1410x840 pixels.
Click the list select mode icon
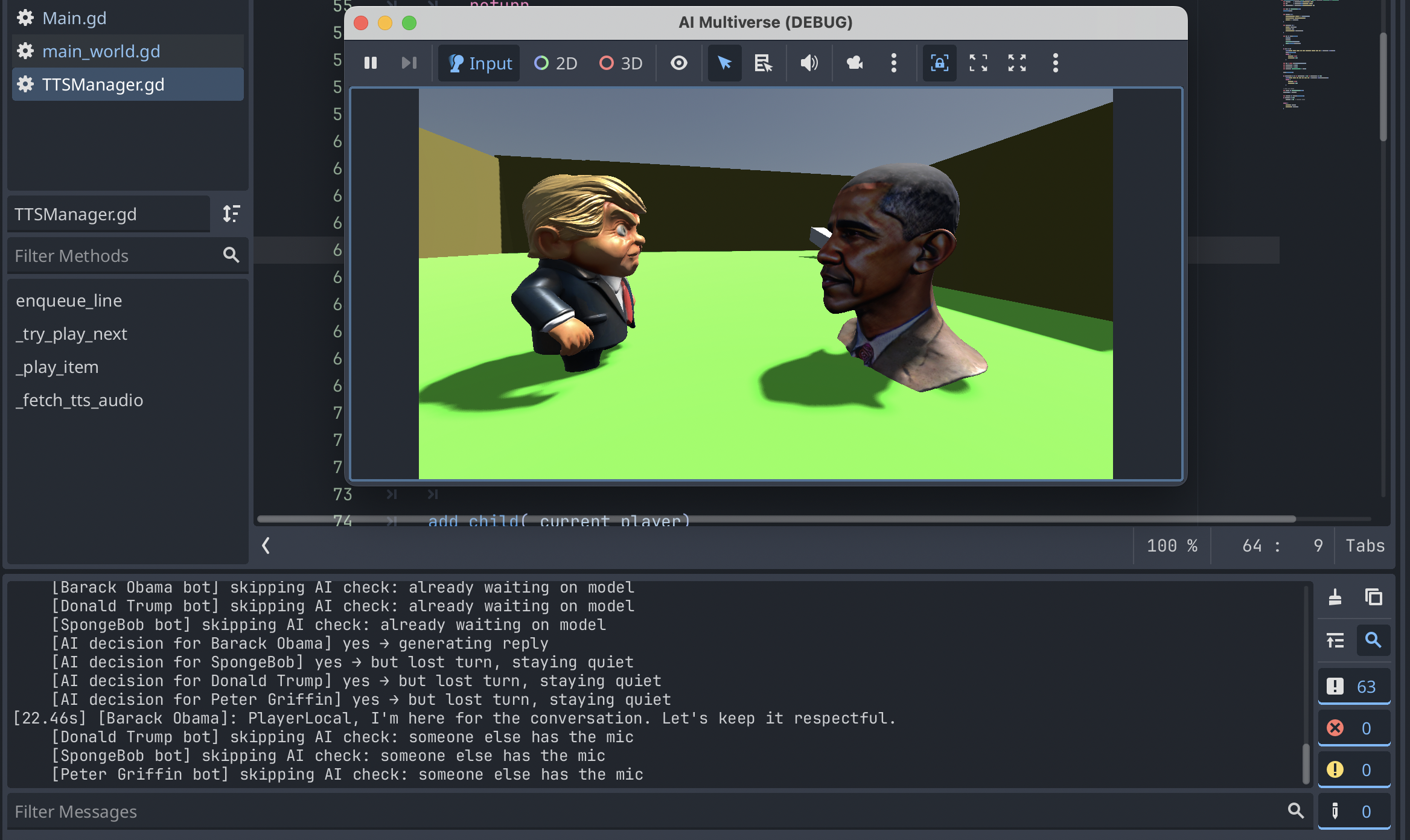pos(763,63)
